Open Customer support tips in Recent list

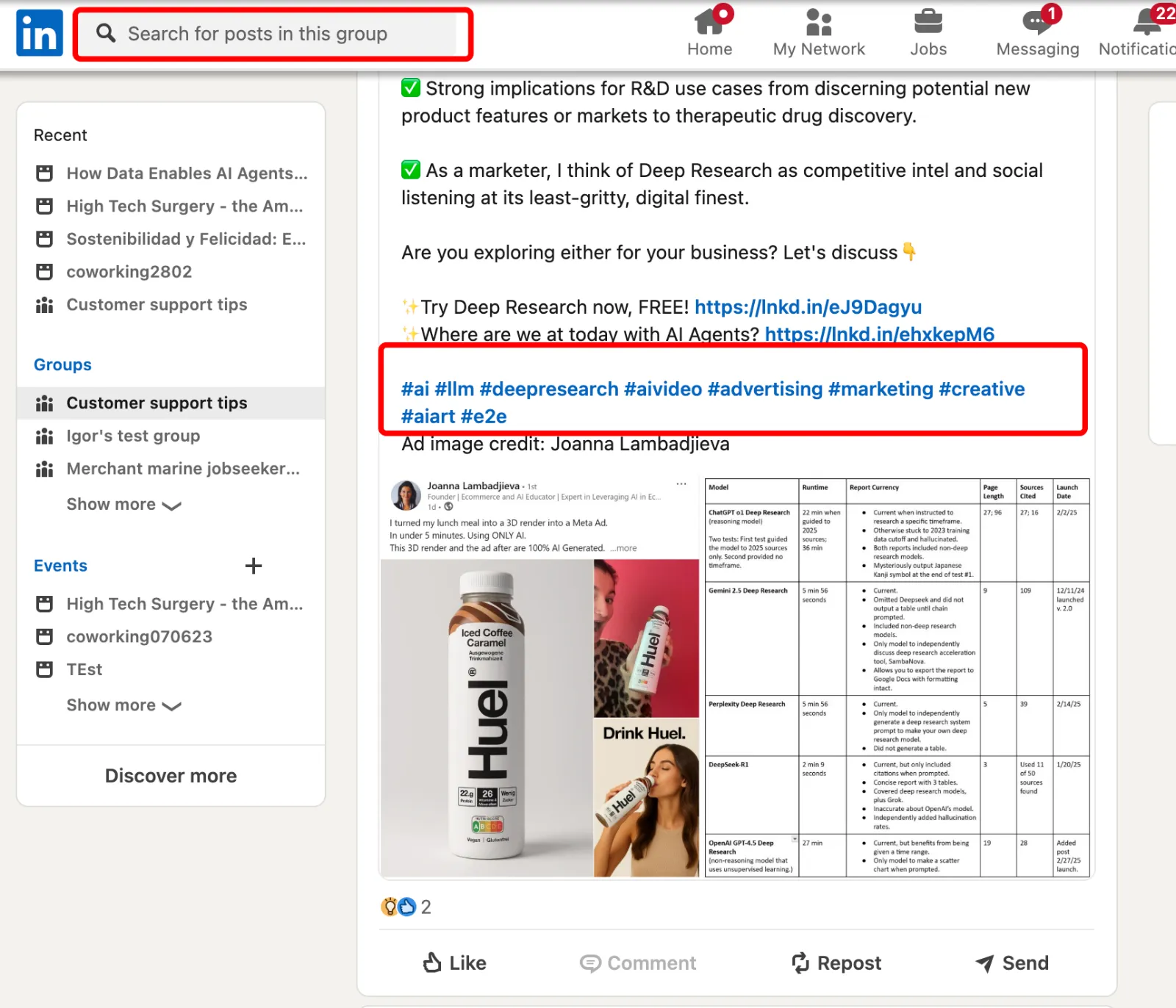(157, 305)
